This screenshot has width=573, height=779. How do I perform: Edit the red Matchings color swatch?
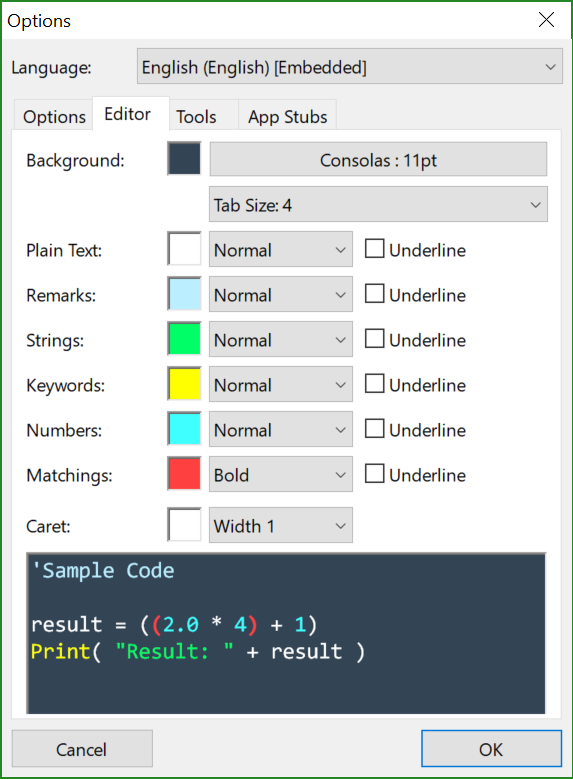click(x=184, y=474)
